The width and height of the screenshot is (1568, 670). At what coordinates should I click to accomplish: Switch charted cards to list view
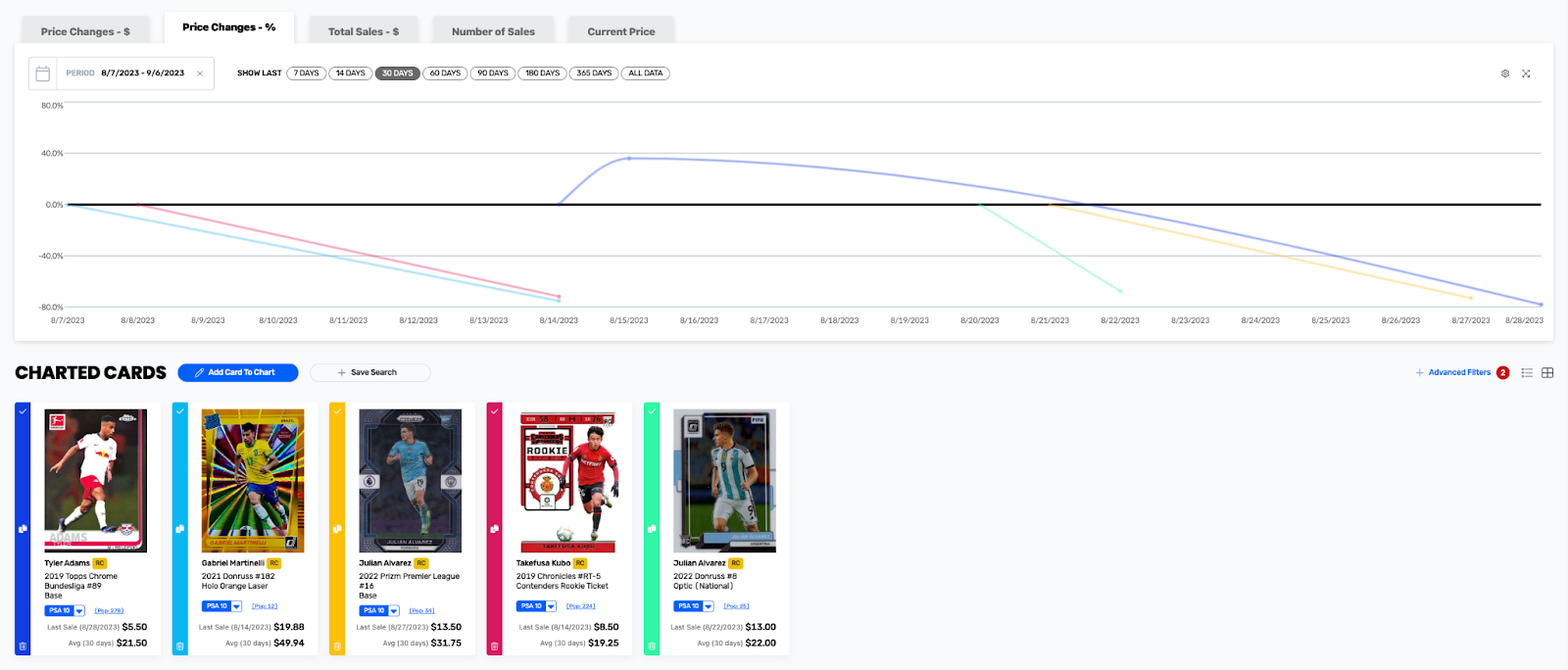tap(1527, 373)
